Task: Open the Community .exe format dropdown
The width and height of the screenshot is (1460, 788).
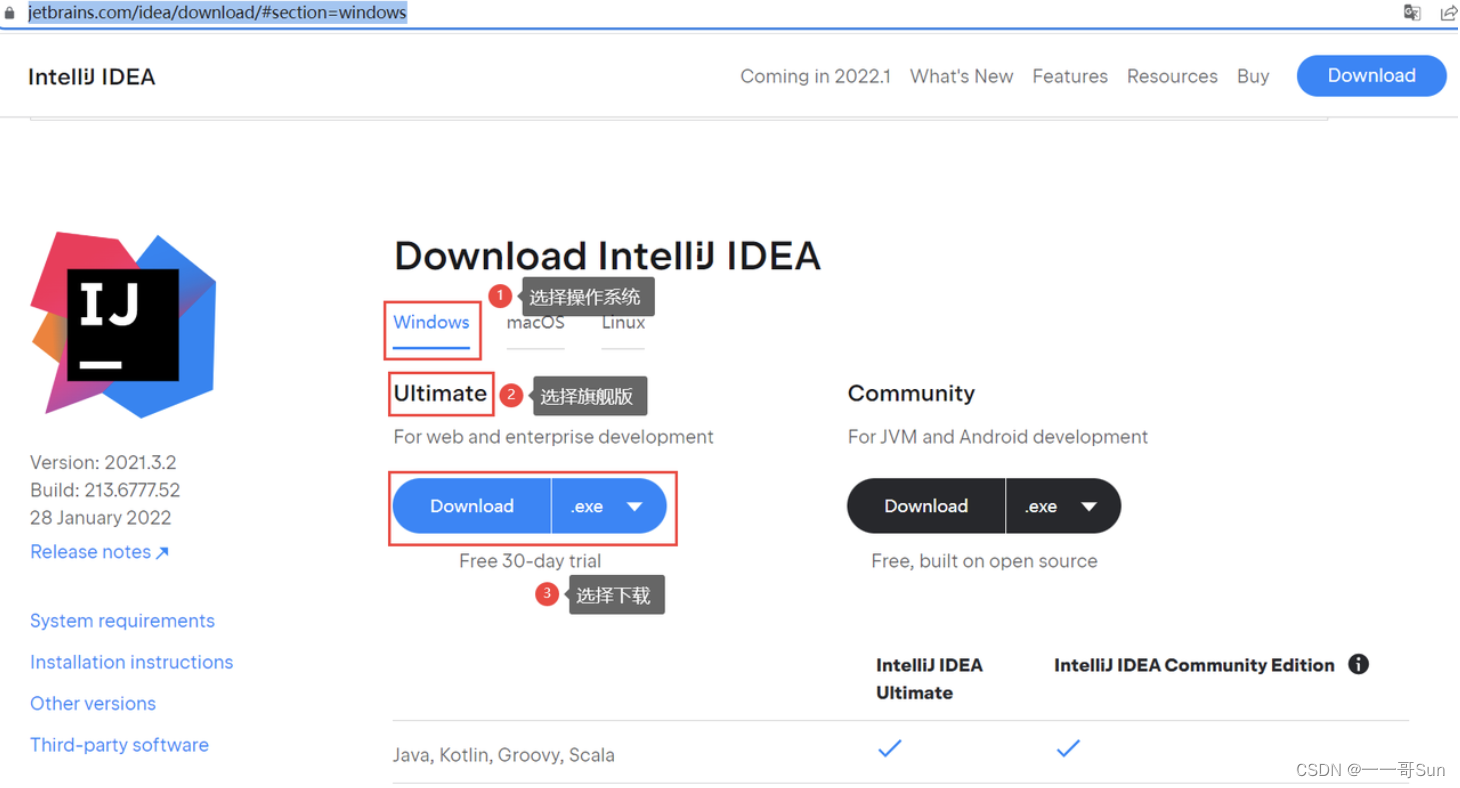Action: click(x=1063, y=506)
